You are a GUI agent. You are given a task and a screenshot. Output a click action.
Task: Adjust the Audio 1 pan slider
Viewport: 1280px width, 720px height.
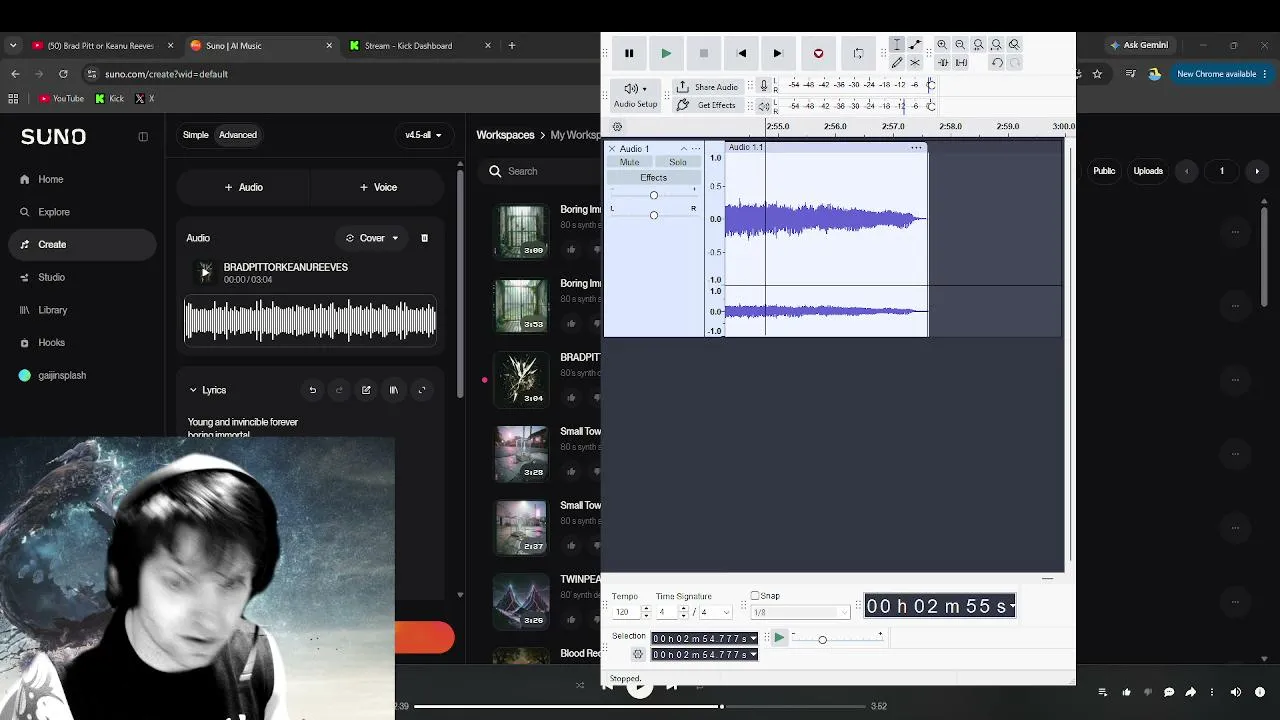pyautogui.click(x=654, y=215)
